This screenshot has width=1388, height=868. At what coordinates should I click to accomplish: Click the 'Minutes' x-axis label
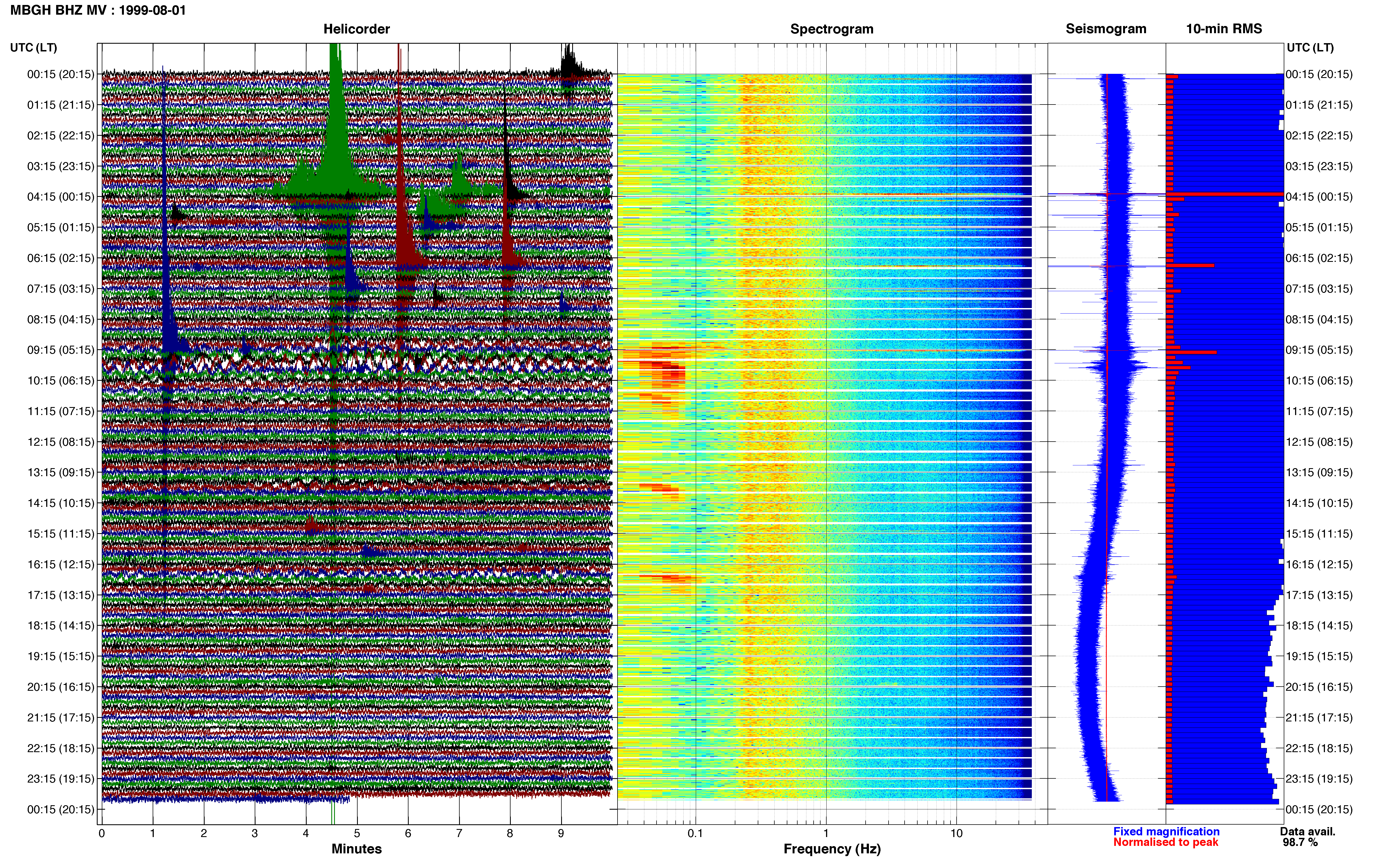[356, 849]
